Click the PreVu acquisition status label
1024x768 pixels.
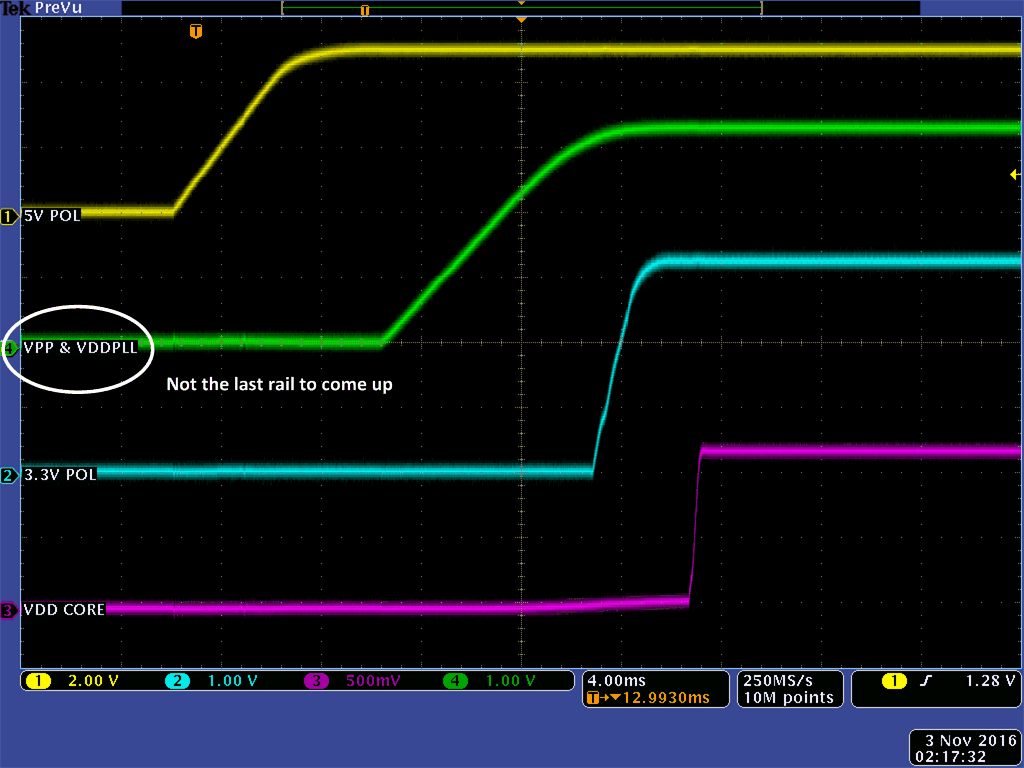pyautogui.click(x=56, y=8)
